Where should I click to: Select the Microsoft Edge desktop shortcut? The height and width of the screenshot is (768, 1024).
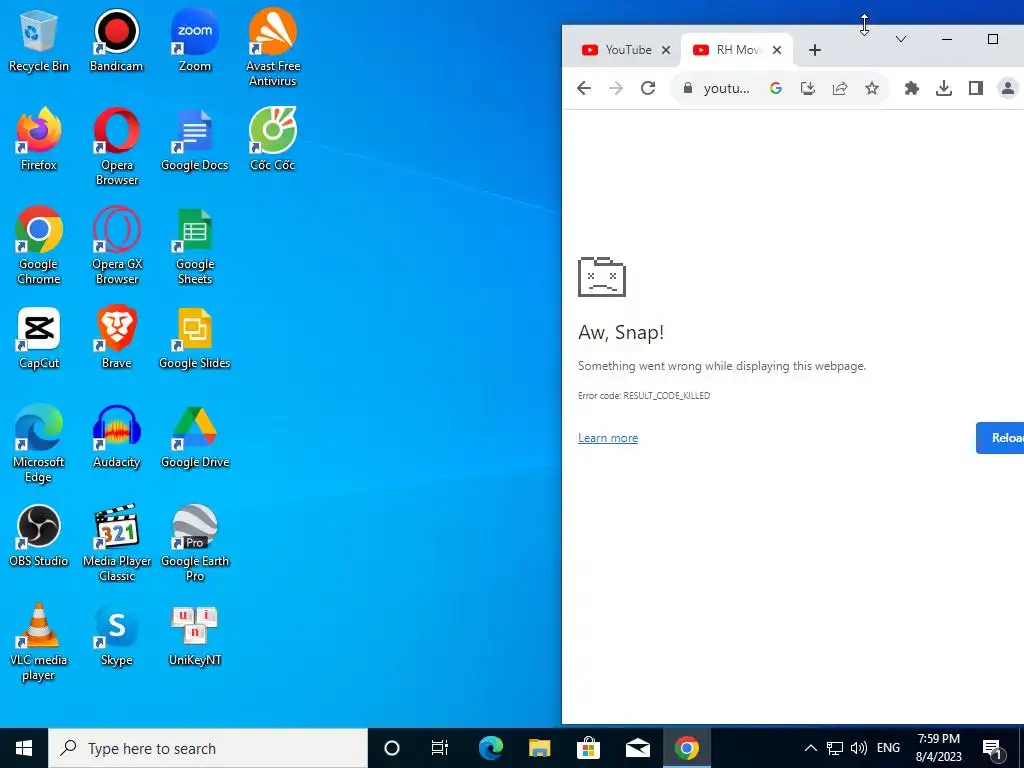[x=39, y=443]
